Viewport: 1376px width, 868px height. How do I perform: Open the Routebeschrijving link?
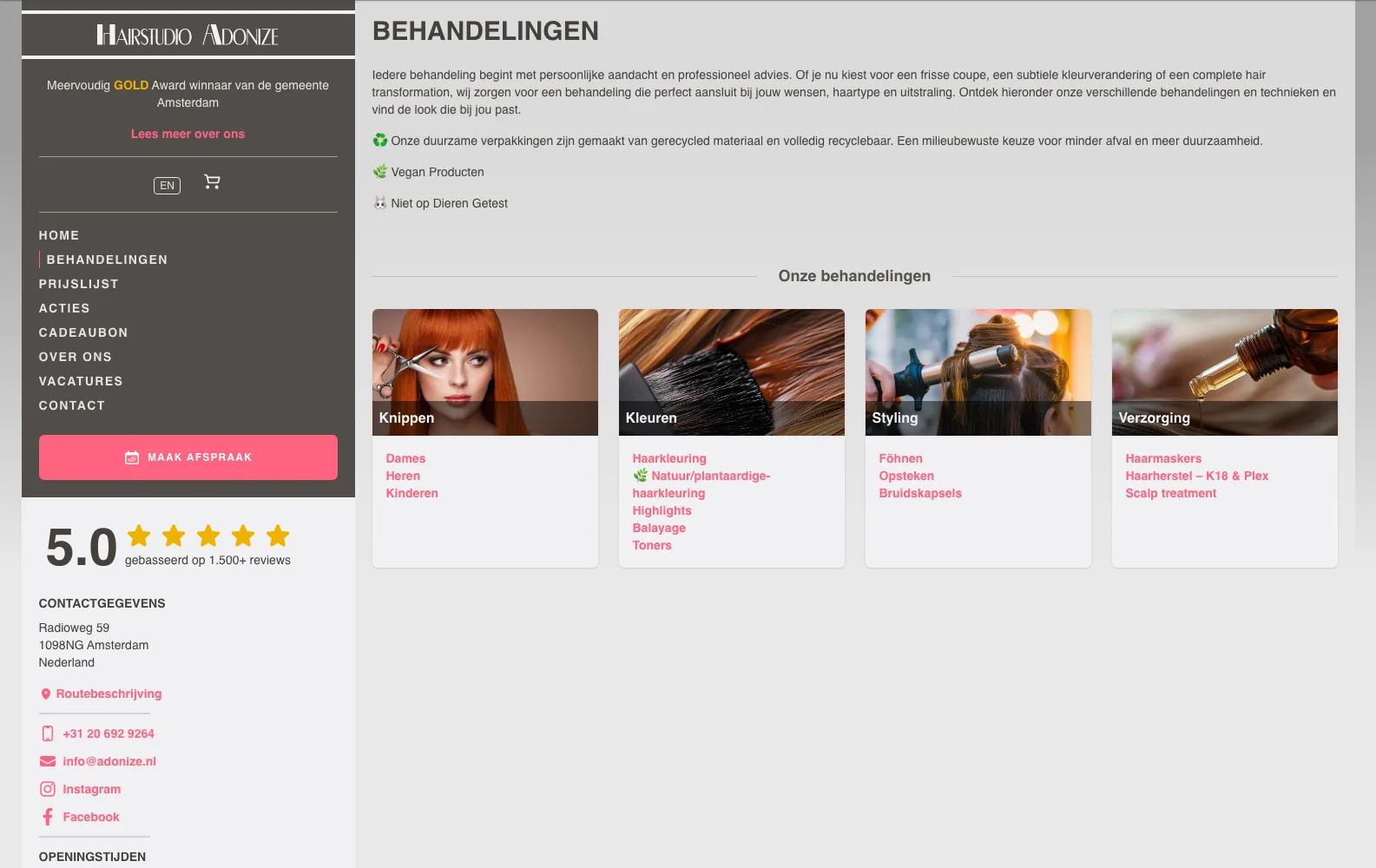tap(109, 694)
